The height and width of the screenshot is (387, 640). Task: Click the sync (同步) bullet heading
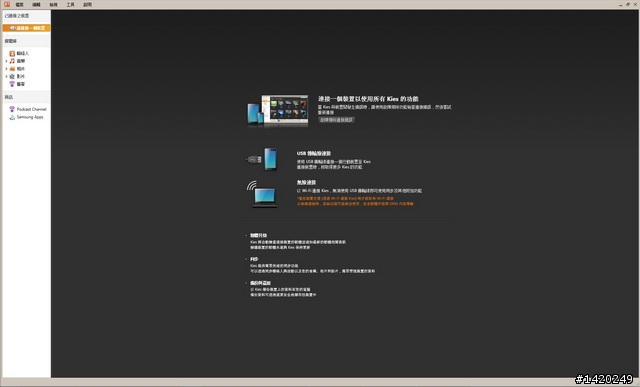(254, 259)
